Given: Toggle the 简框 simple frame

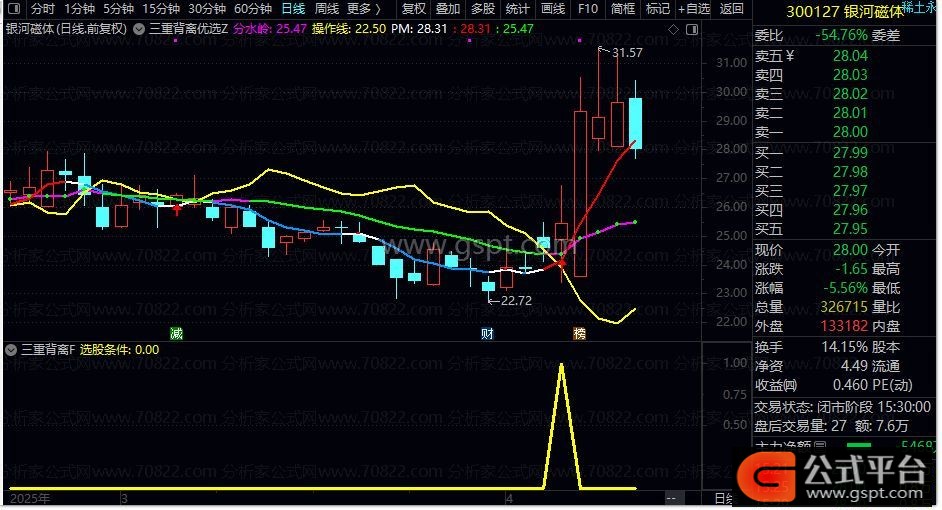Looking at the screenshot, I should [622, 9].
